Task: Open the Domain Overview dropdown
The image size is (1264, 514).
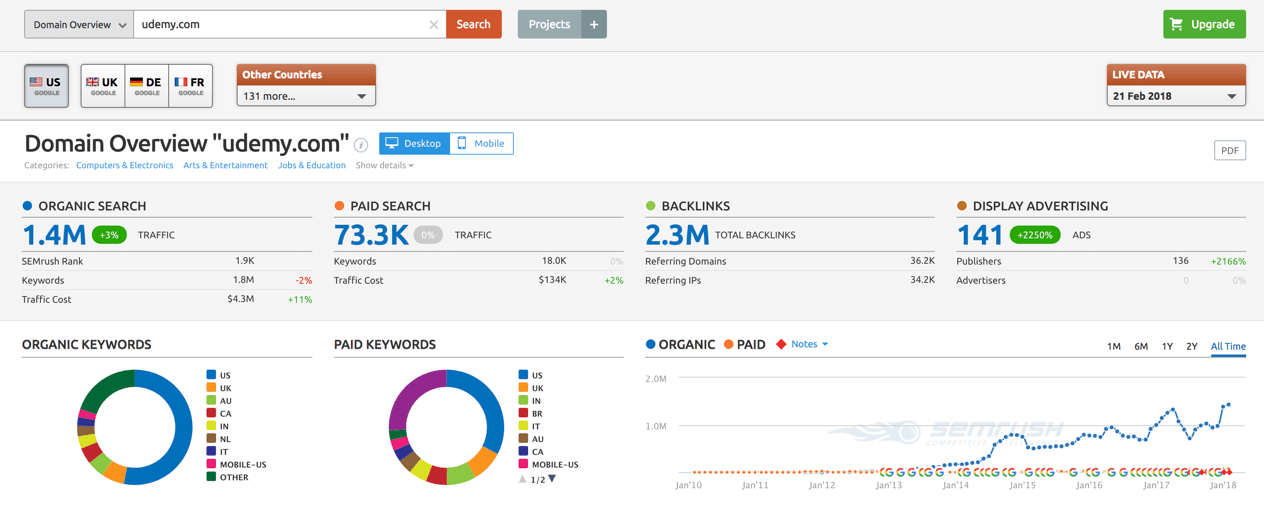Action: coord(79,24)
